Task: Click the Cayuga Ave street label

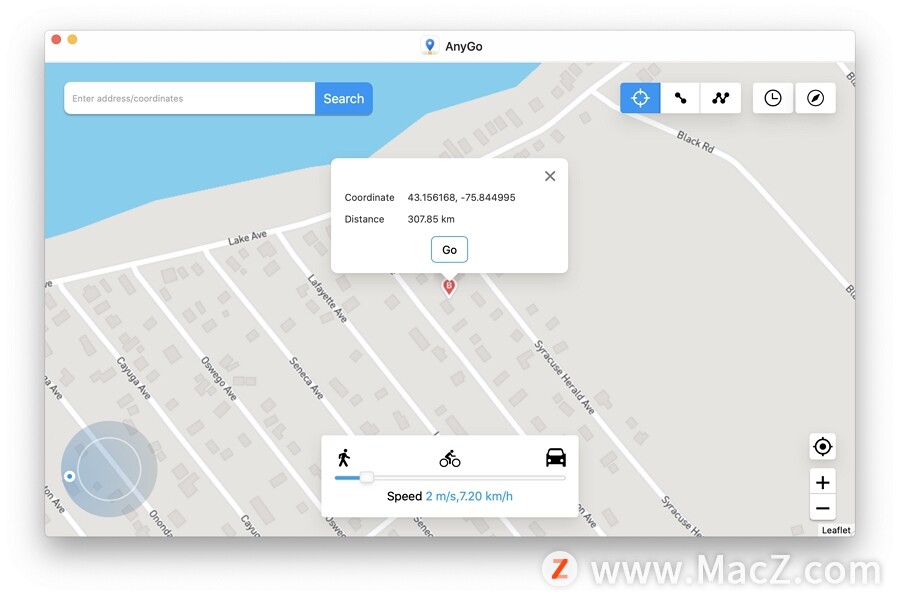Action: pos(134,378)
